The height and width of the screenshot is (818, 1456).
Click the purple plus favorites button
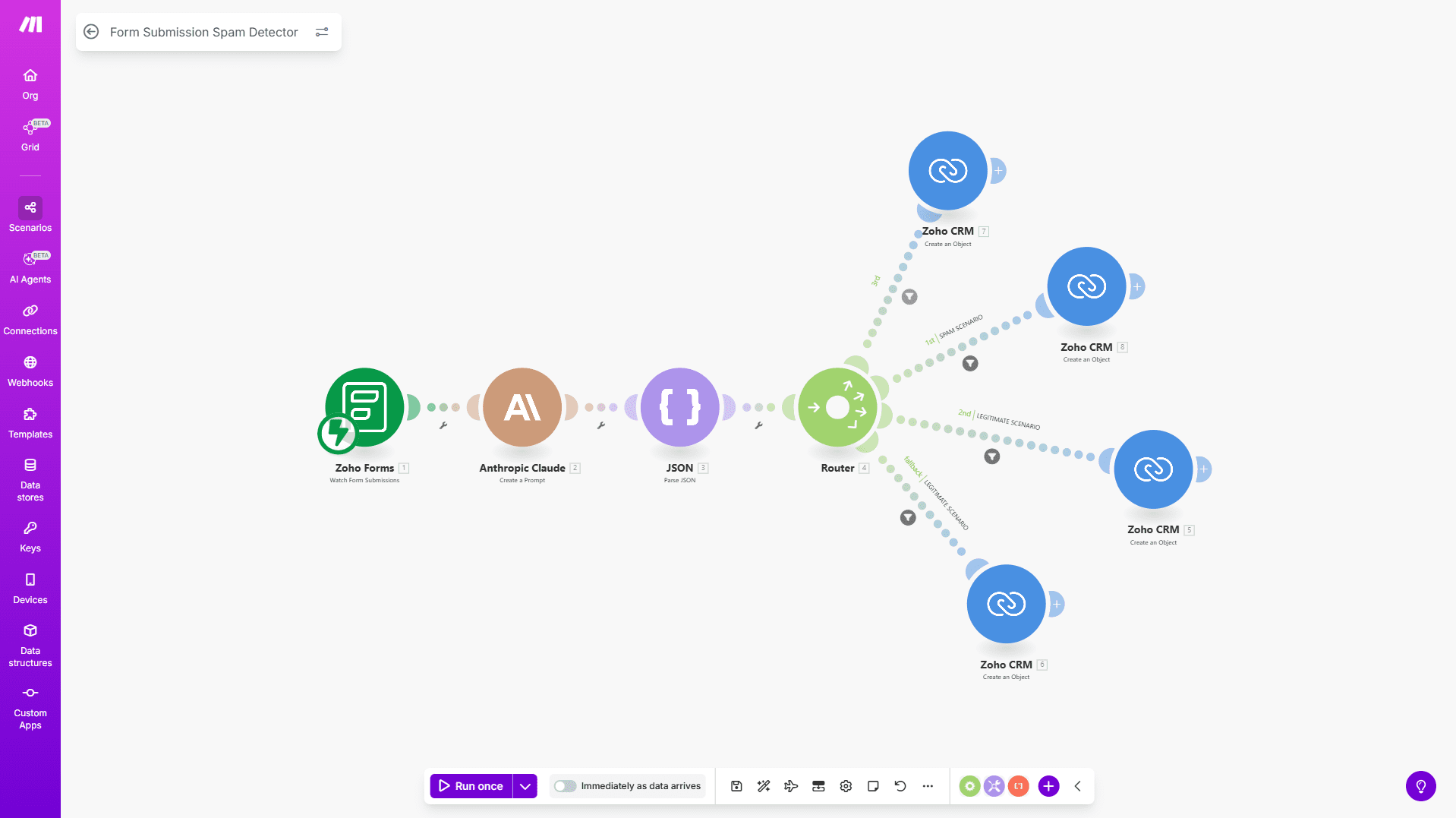(x=1048, y=786)
